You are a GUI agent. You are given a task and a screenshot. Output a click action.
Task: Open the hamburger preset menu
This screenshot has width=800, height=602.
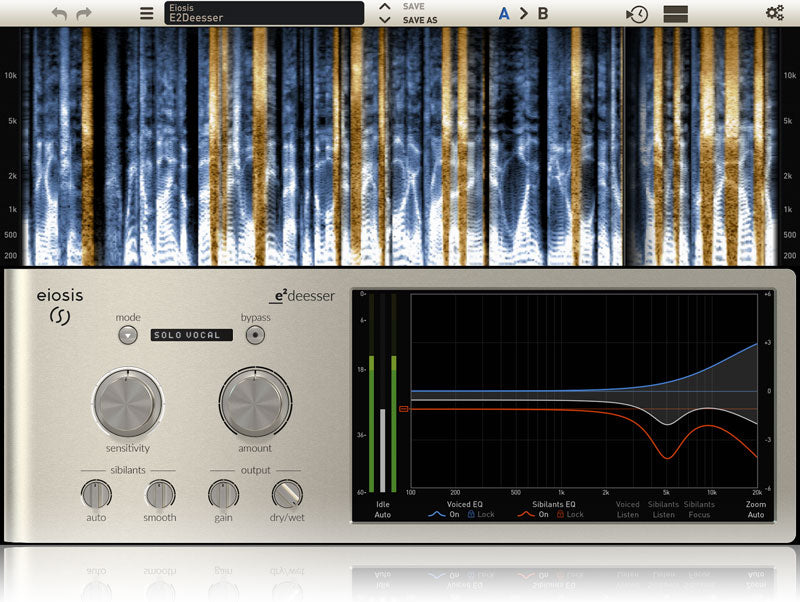(146, 13)
